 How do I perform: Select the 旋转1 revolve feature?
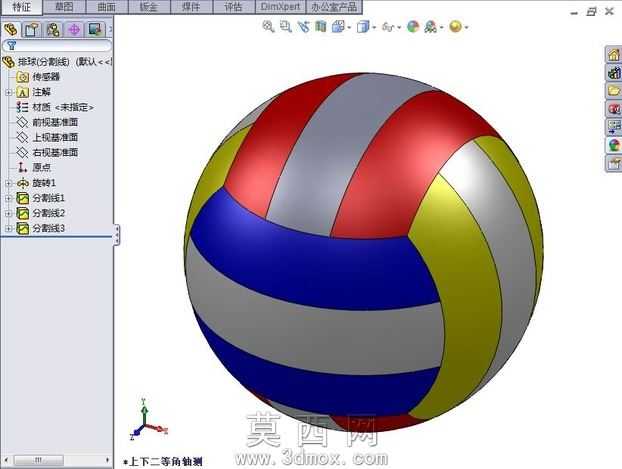point(44,183)
